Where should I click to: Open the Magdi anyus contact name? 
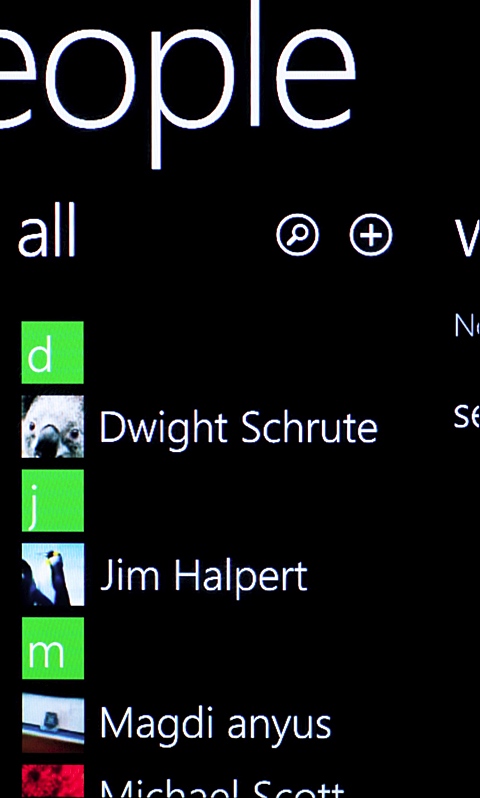pyautogui.click(x=215, y=723)
